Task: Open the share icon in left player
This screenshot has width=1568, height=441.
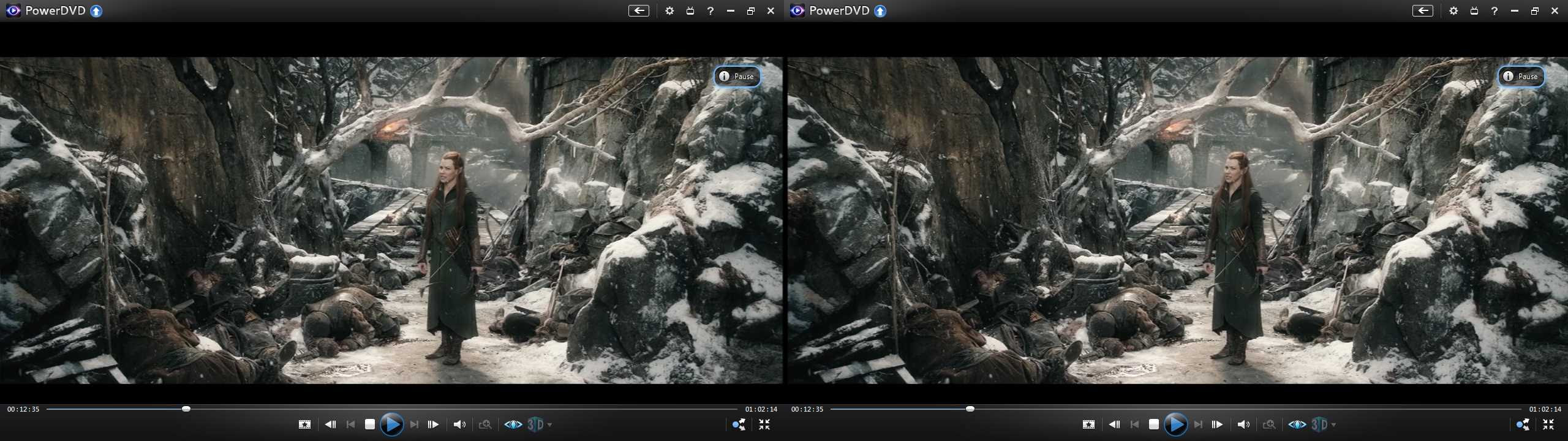Action: click(x=739, y=424)
